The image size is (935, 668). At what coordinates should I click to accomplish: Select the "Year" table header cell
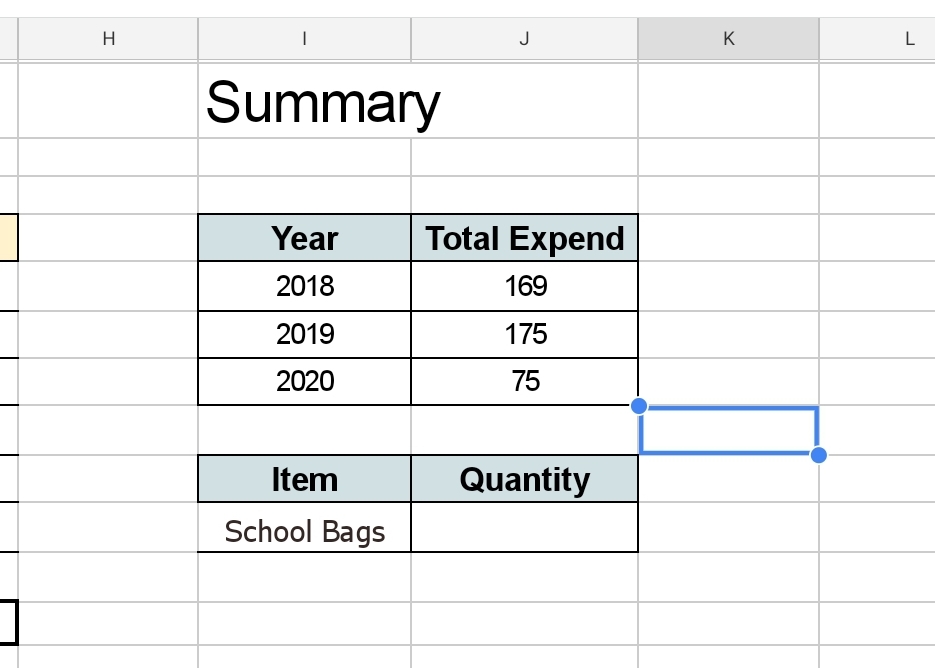(x=304, y=238)
